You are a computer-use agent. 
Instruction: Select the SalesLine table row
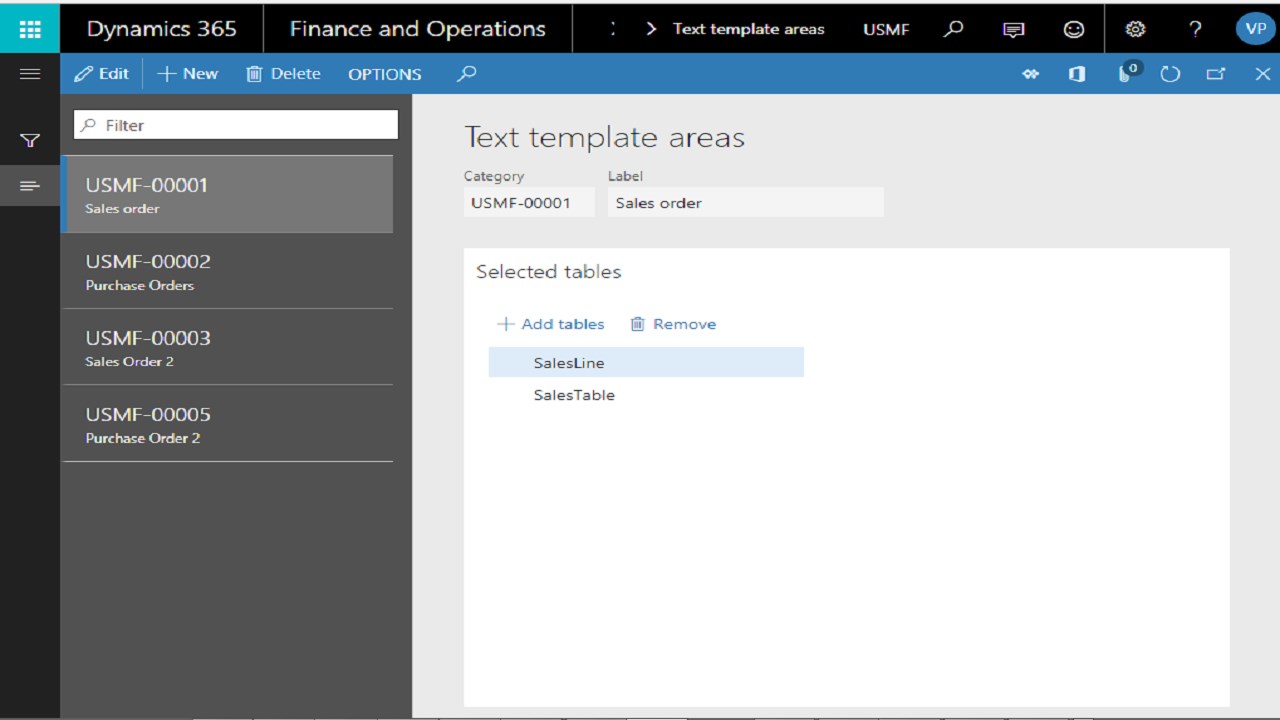click(646, 363)
